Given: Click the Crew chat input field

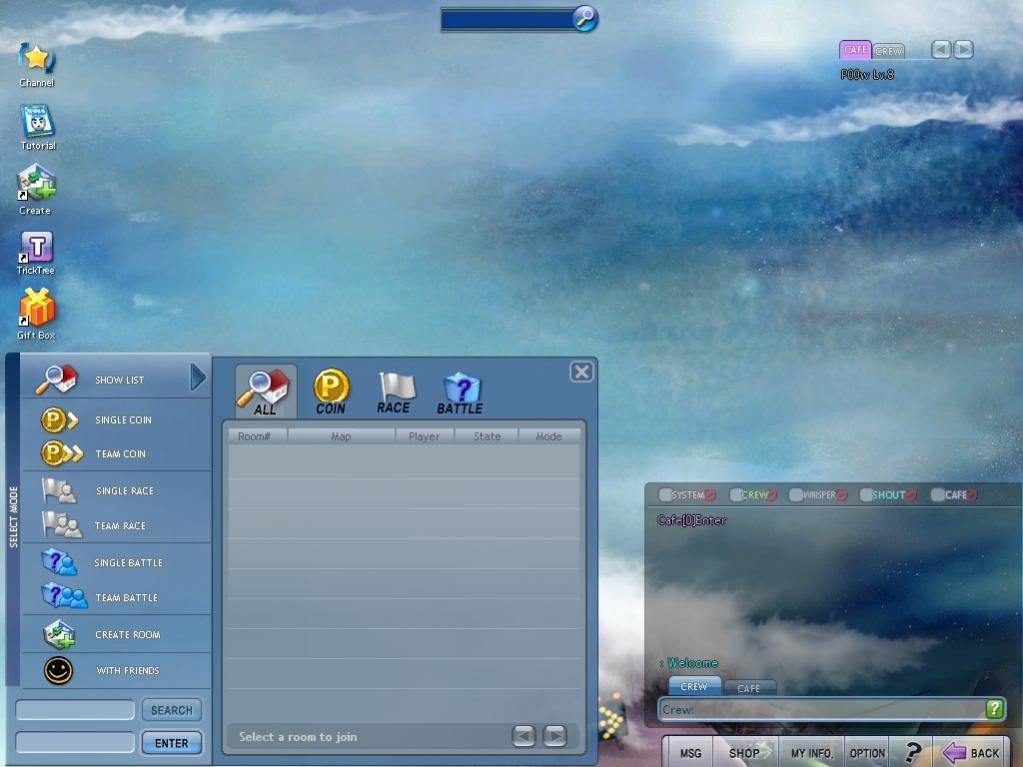Looking at the screenshot, I should [x=820, y=709].
